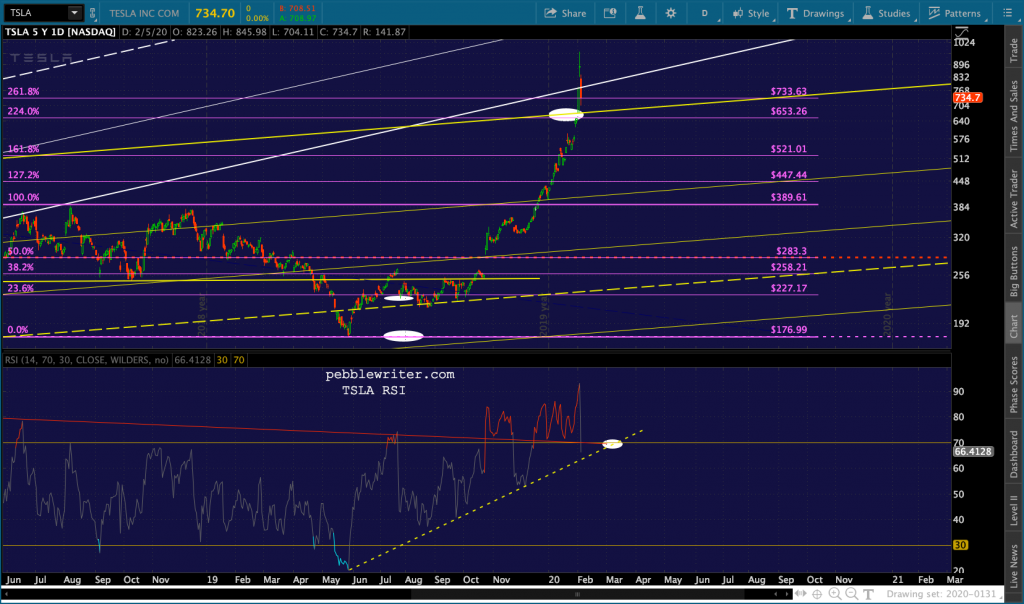This screenshot has height=604, width=1024.
Task: Click the $389.61 price level label
Action: tap(788, 197)
